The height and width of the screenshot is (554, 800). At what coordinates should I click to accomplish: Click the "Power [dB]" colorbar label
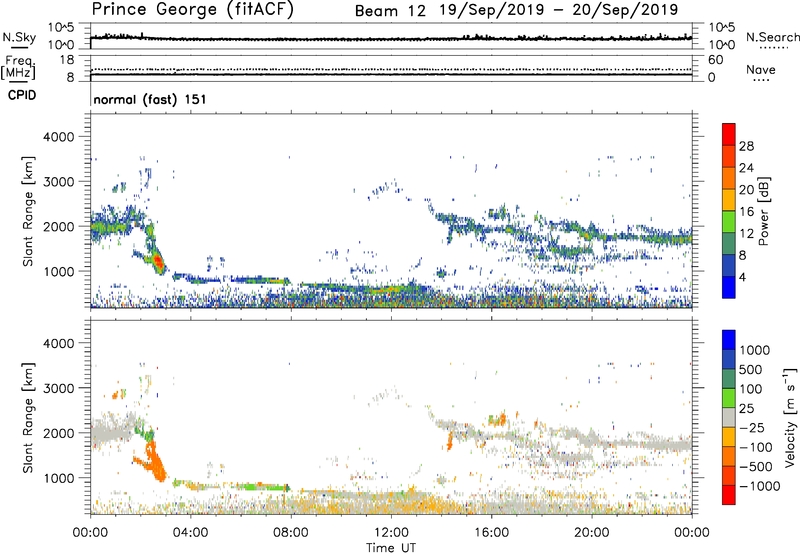[764, 211]
